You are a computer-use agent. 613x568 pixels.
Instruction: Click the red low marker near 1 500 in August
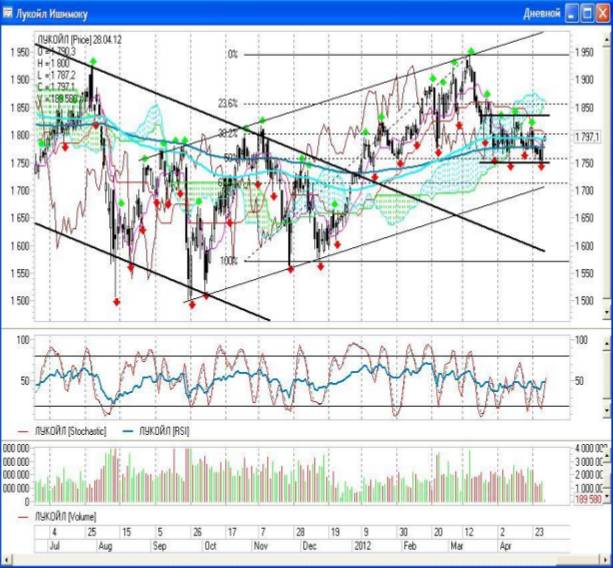pyautogui.click(x=117, y=302)
